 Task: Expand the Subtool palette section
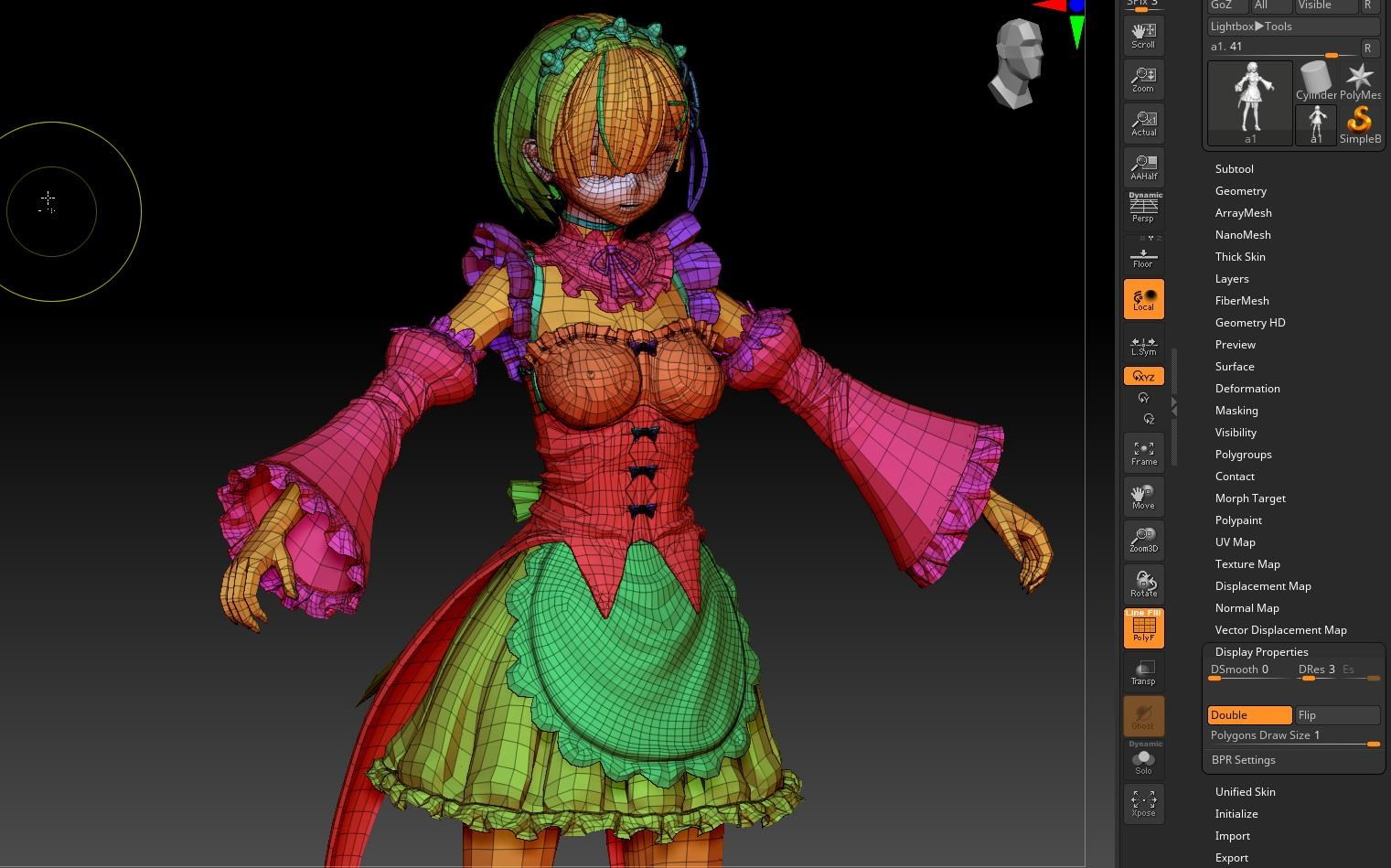coord(1234,169)
